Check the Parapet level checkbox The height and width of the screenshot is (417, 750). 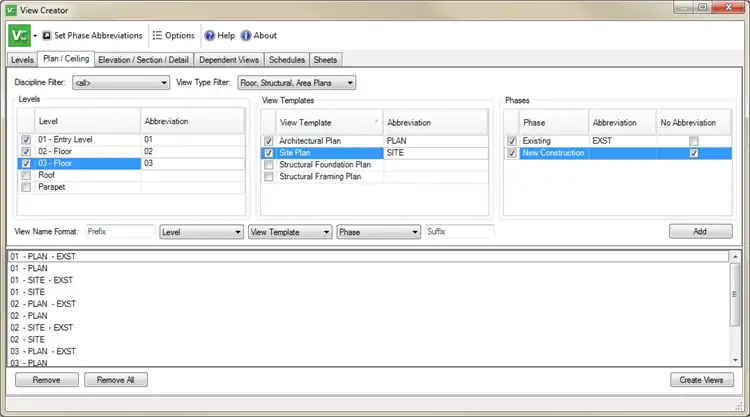click(x=26, y=187)
